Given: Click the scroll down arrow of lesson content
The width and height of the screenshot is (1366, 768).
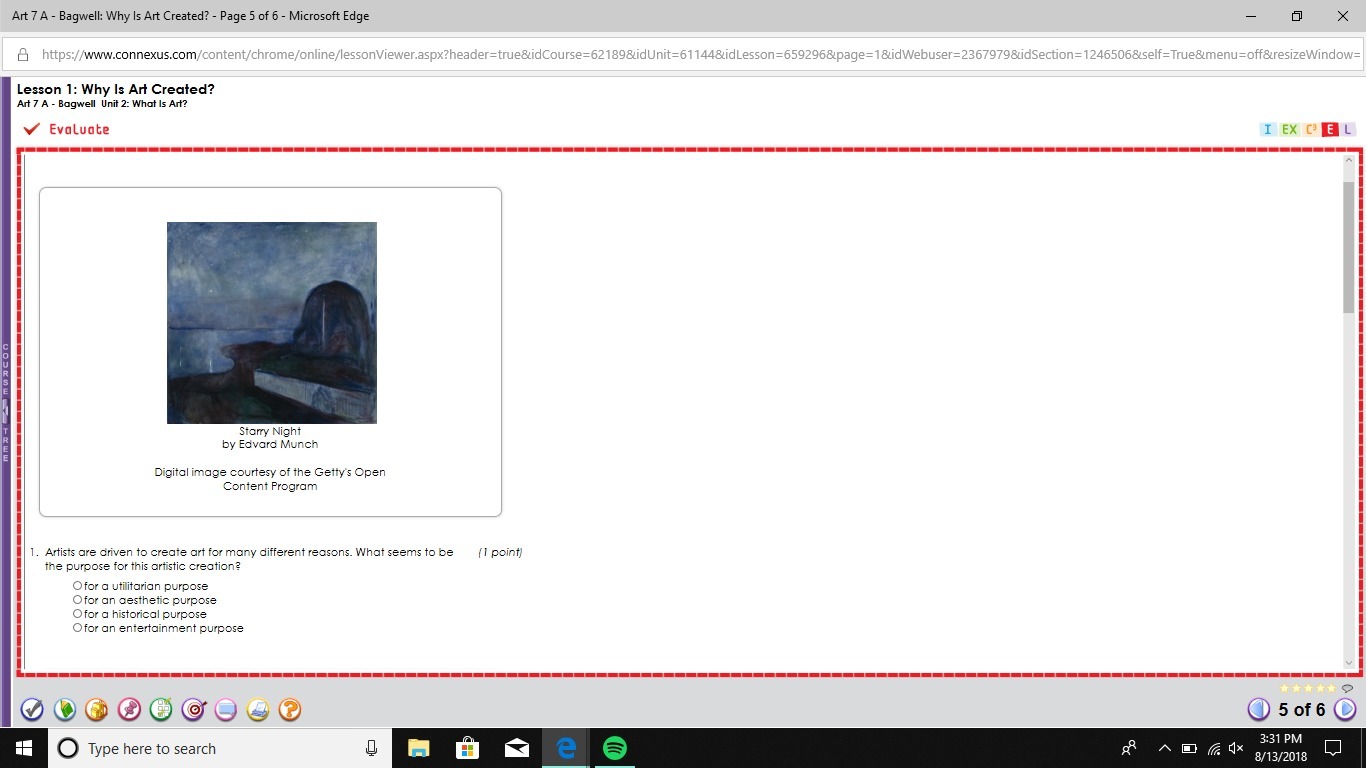Looking at the screenshot, I should pos(1348,661).
